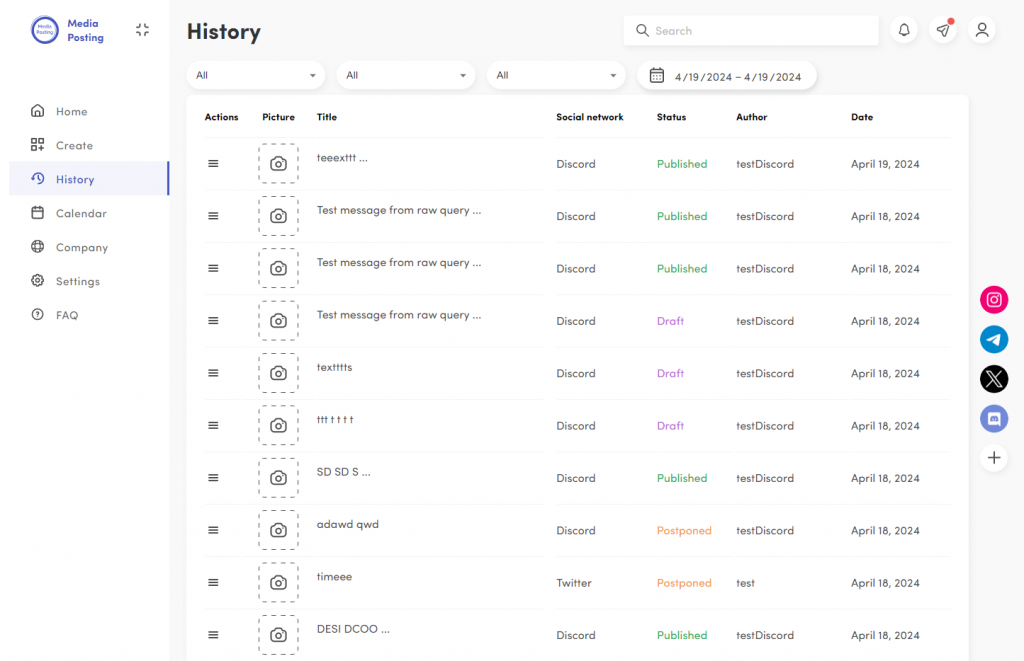Open actions menu for the "teeexttt" post
The image size is (1024, 661).
(x=213, y=163)
